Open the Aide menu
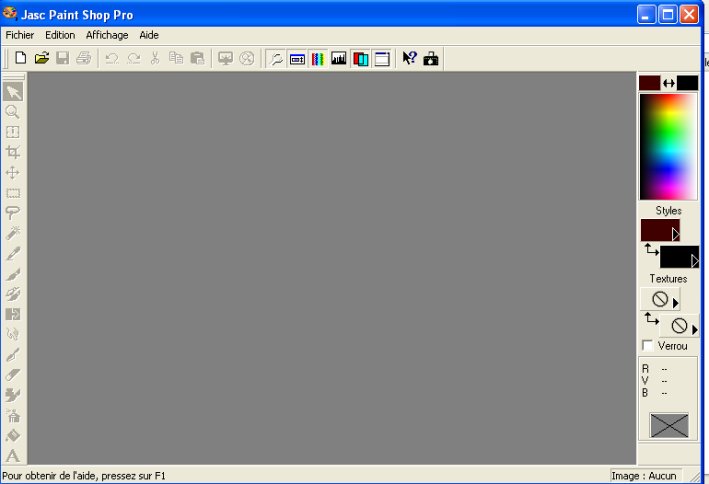709x484 pixels. (x=149, y=35)
